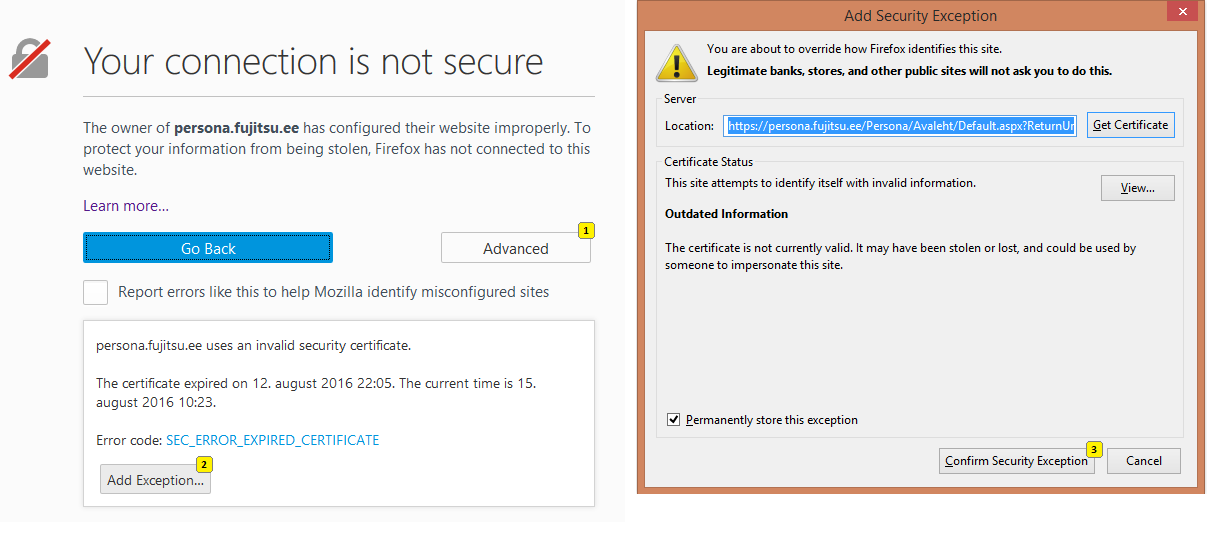The image size is (1208, 542).
Task: Open the Learn more link
Action: click(126, 206)
